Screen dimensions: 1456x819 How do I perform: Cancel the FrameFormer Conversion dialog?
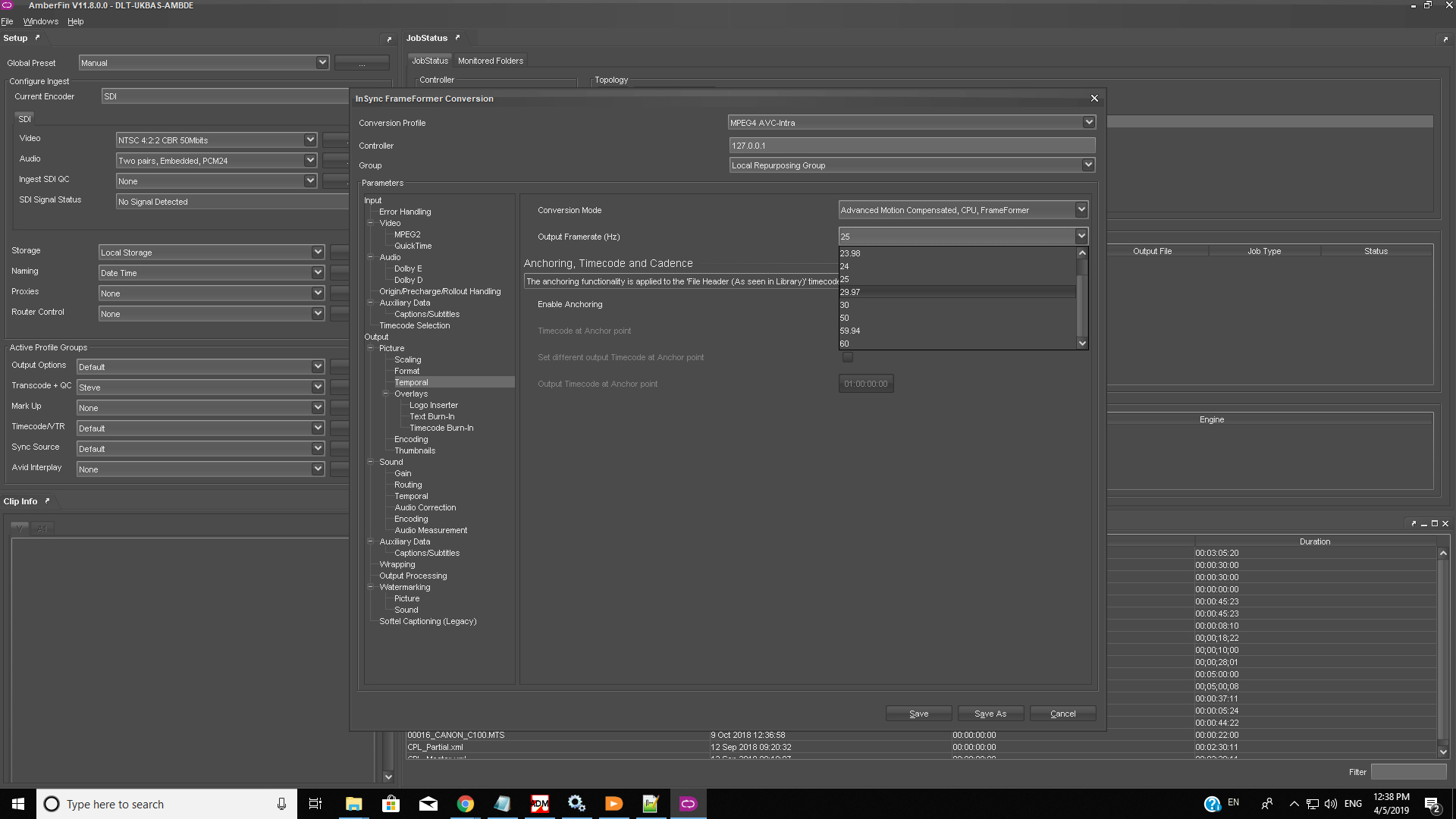[x=1062, y=713]
